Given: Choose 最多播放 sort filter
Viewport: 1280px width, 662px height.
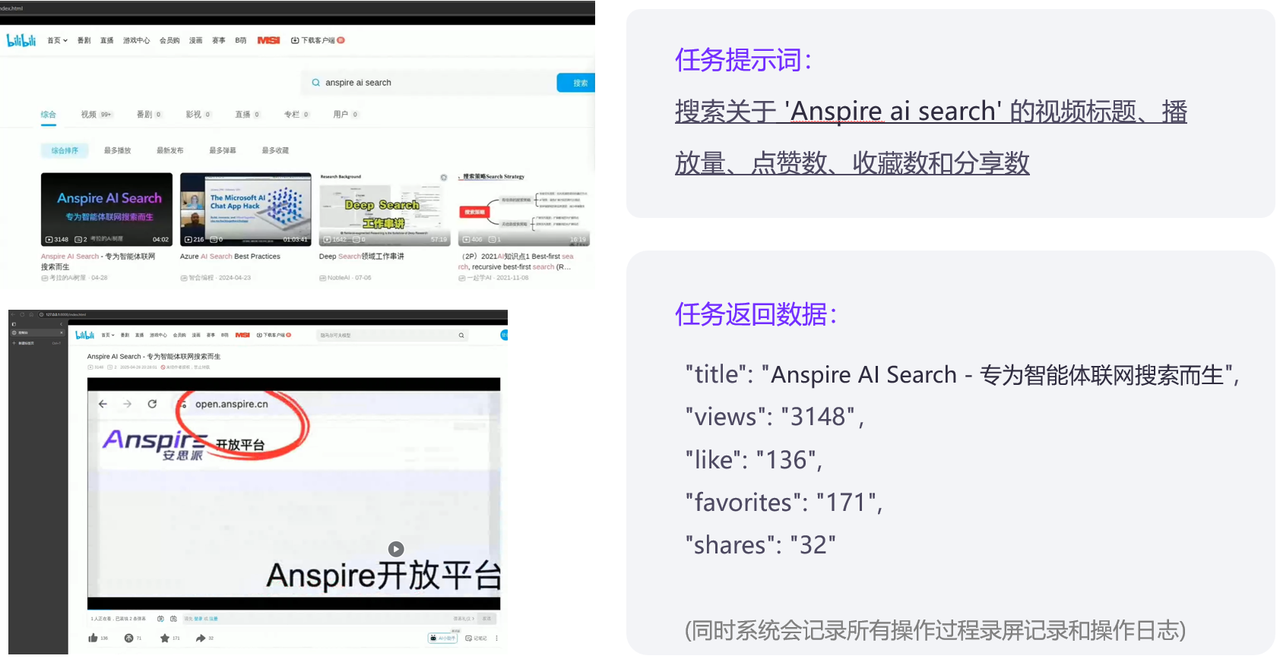Looking at the screenshot, I should (117, 150).
